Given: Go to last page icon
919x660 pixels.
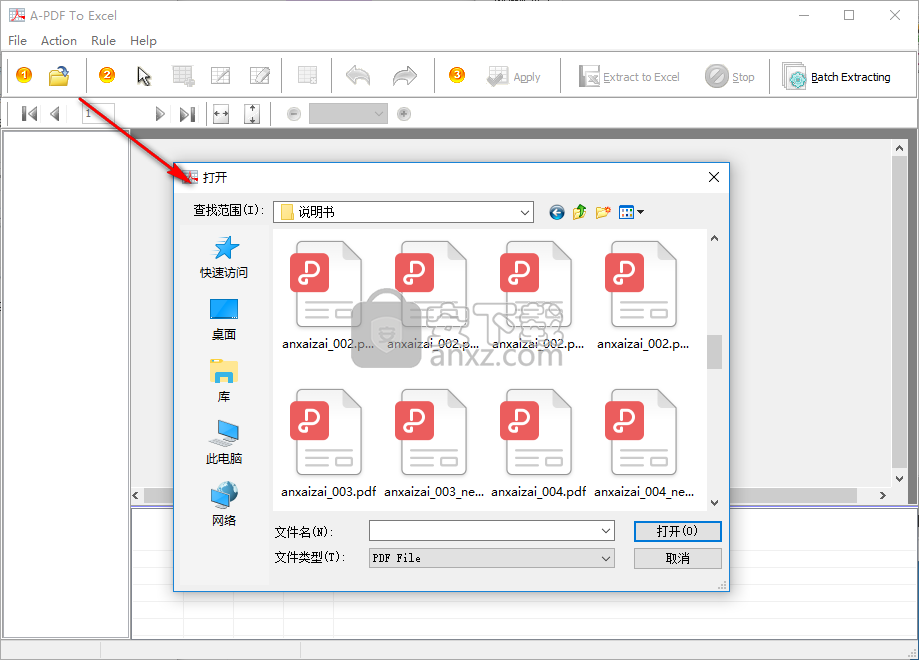Looking at the screenshot, I should [x=188, y=114].
